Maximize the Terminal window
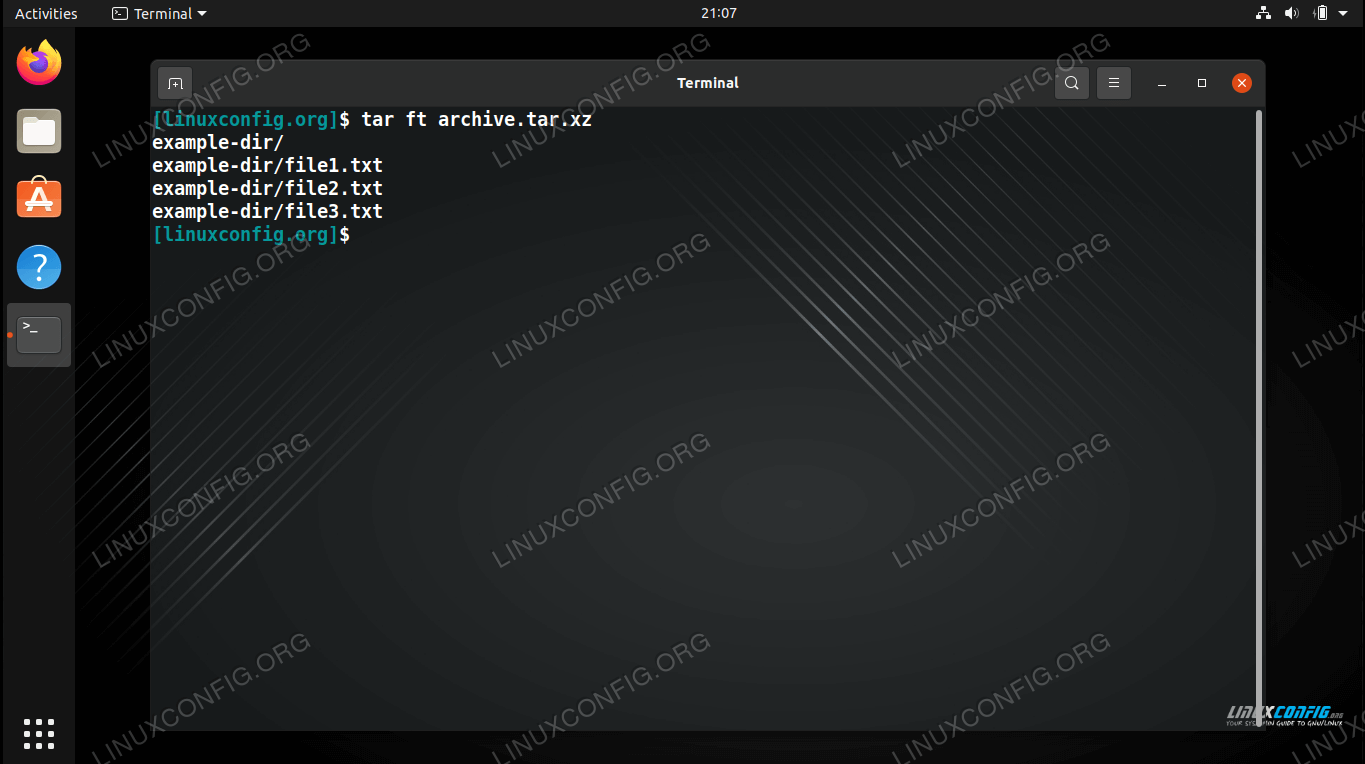This screenshot has width=1365, height=764. coord(1202,83)
